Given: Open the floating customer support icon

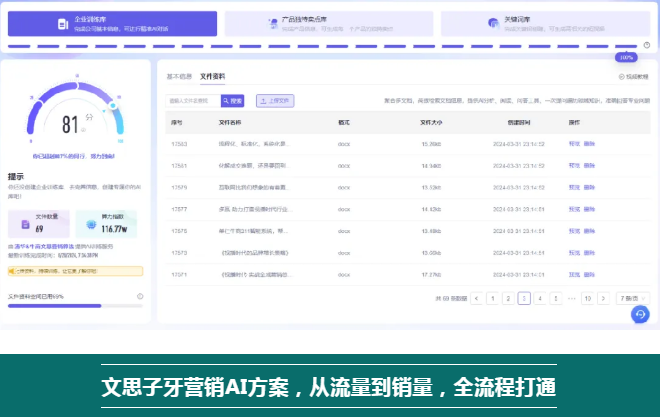Looking at the screenshot, I should [640, 314].
